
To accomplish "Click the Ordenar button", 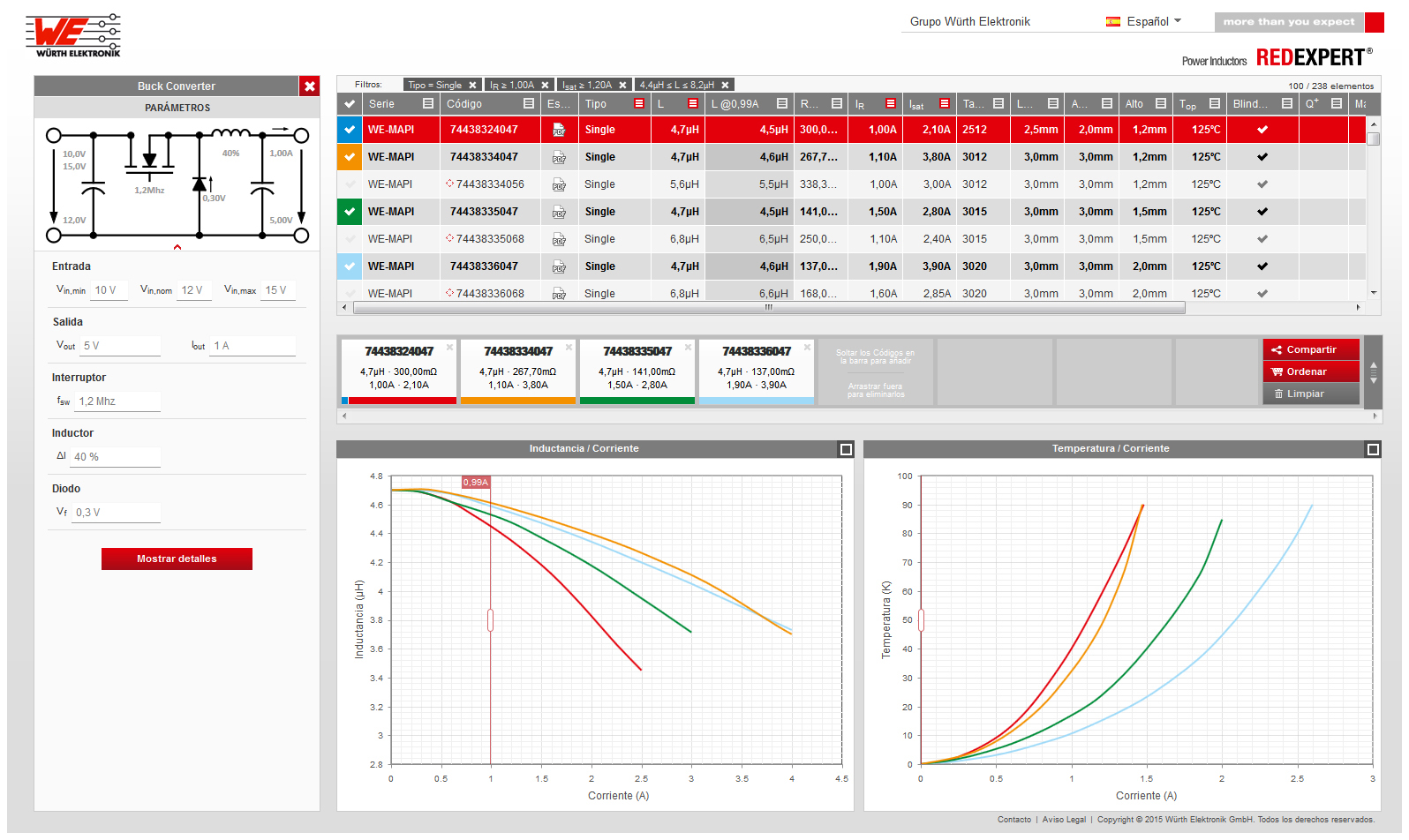I will (1311, 371).
